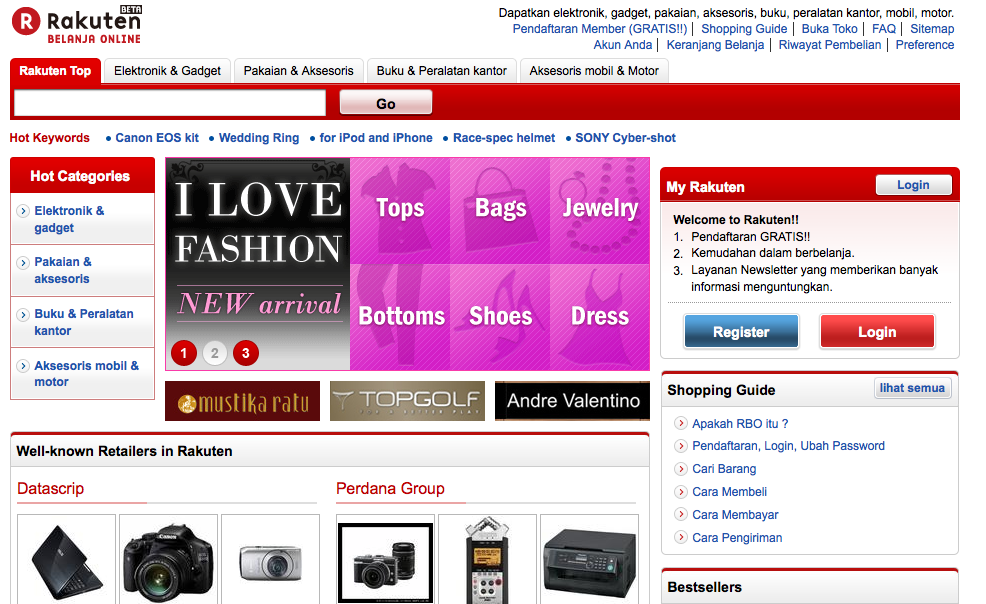Image resolution: width=986 pixels, height=604 pixels.
Task: Open the Bottoms fashion category tile
Action: 400,317
